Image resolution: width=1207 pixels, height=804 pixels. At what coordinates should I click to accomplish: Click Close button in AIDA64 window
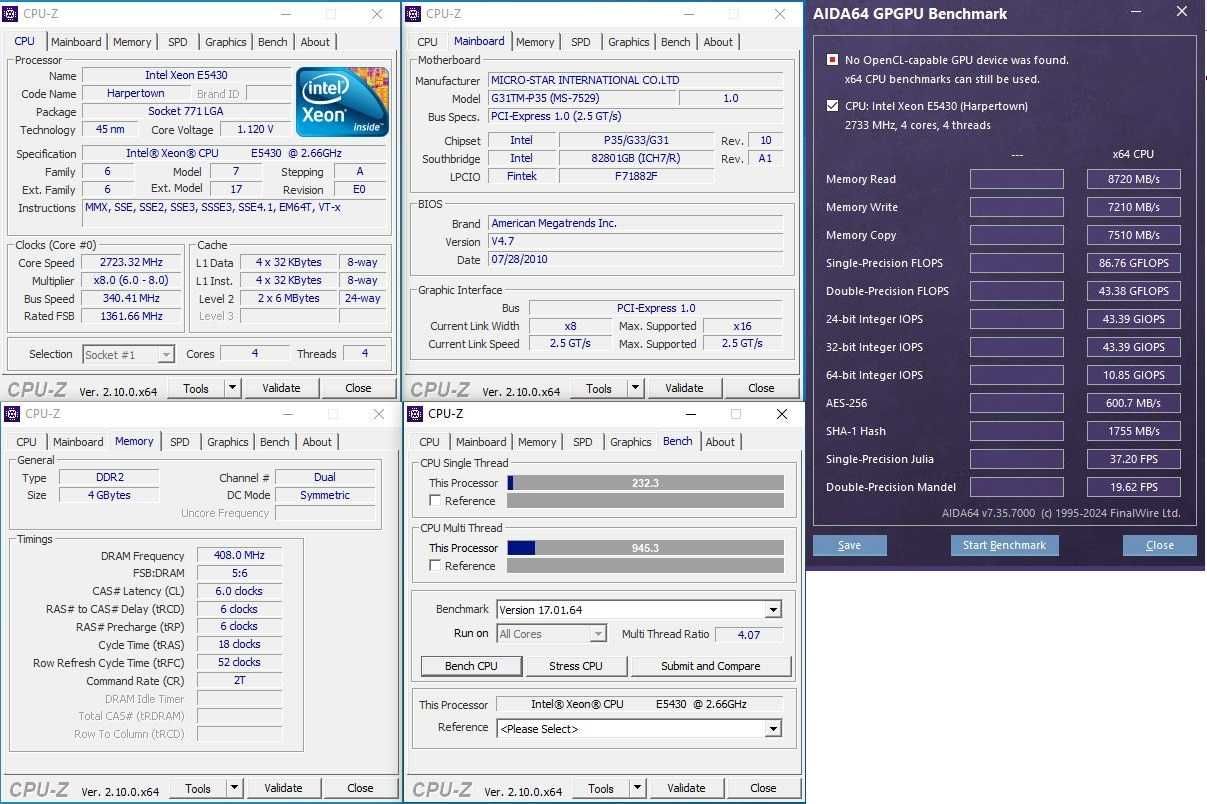[x=1160, y=545]
